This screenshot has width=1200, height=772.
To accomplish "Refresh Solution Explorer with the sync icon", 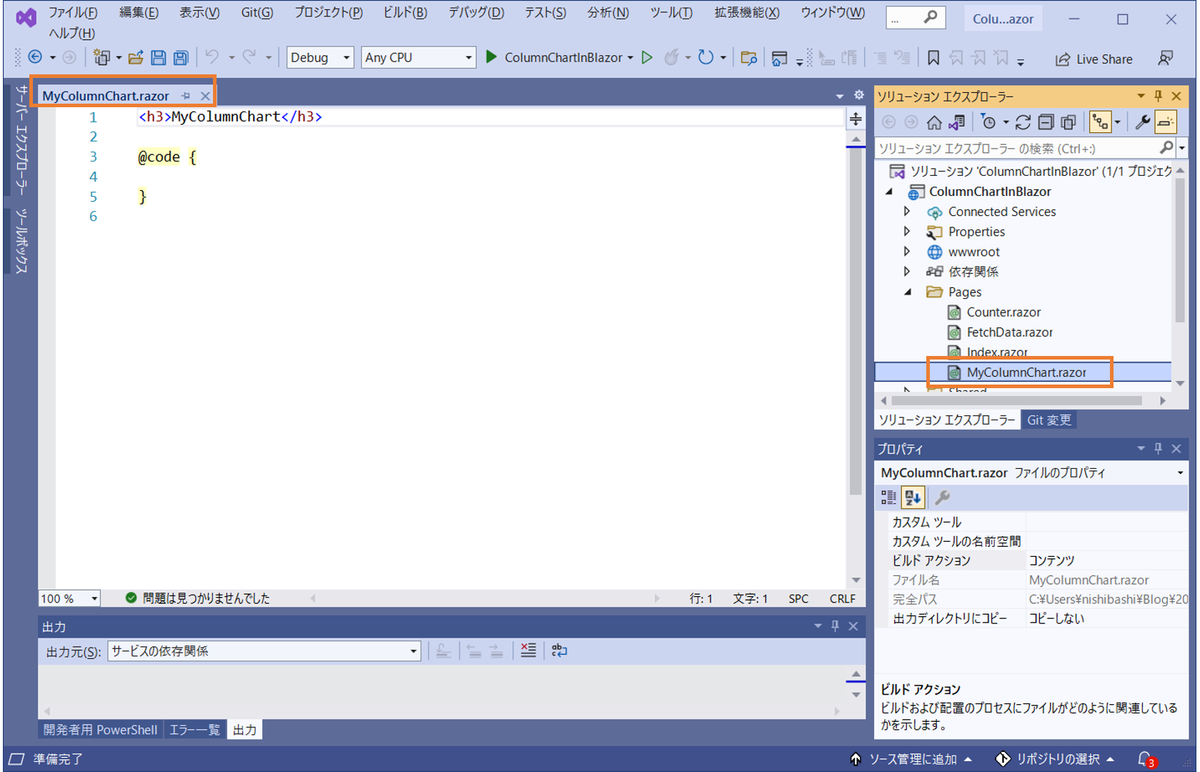I will pyautogui.click(x=1022, y=122).
